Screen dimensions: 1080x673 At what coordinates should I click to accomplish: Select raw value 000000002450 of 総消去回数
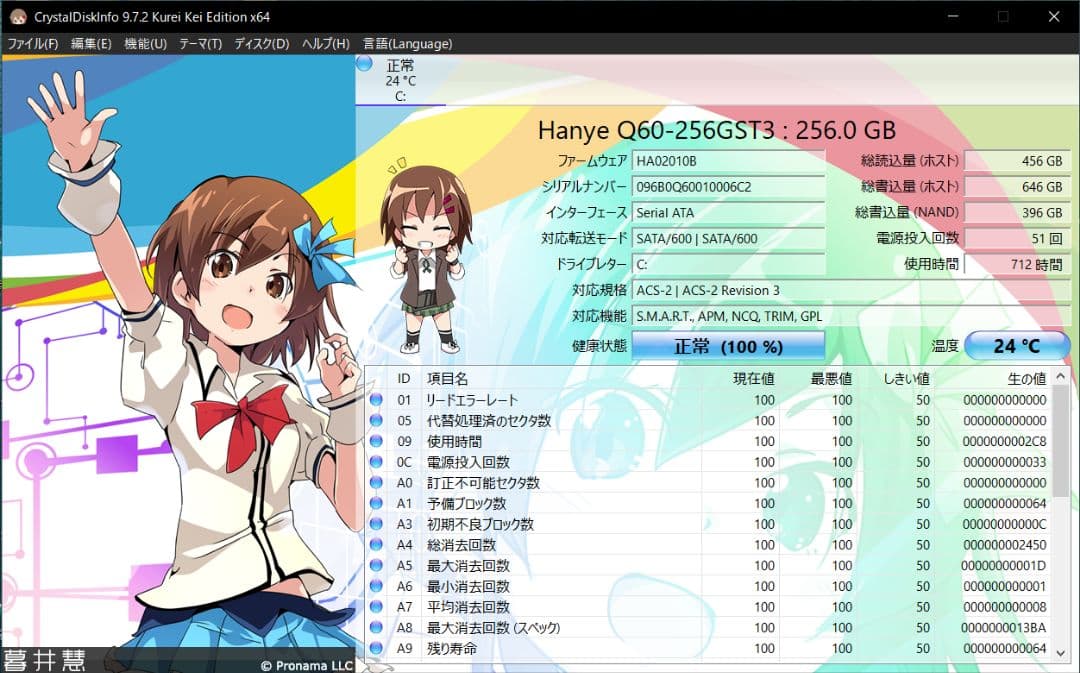point(1004,545)
